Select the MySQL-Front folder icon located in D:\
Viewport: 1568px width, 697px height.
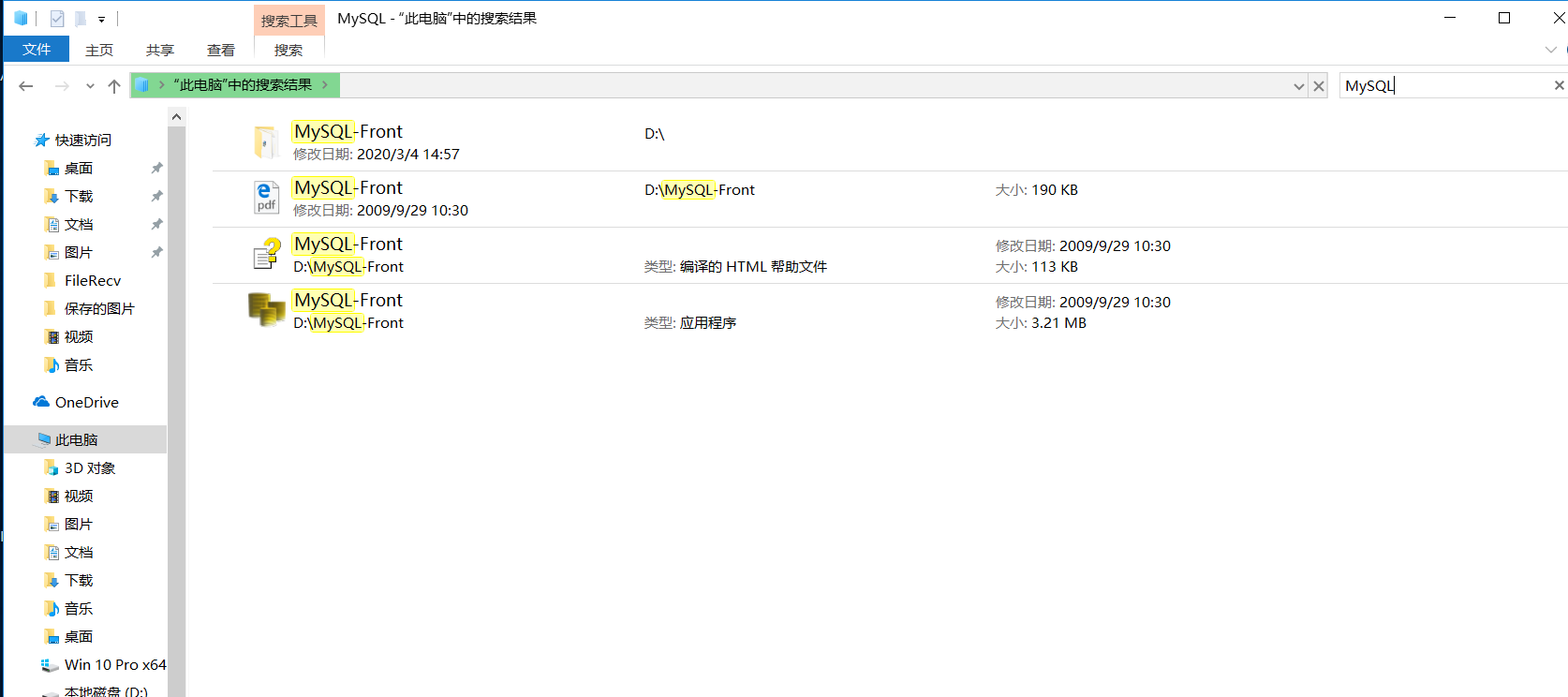point(266,142)
